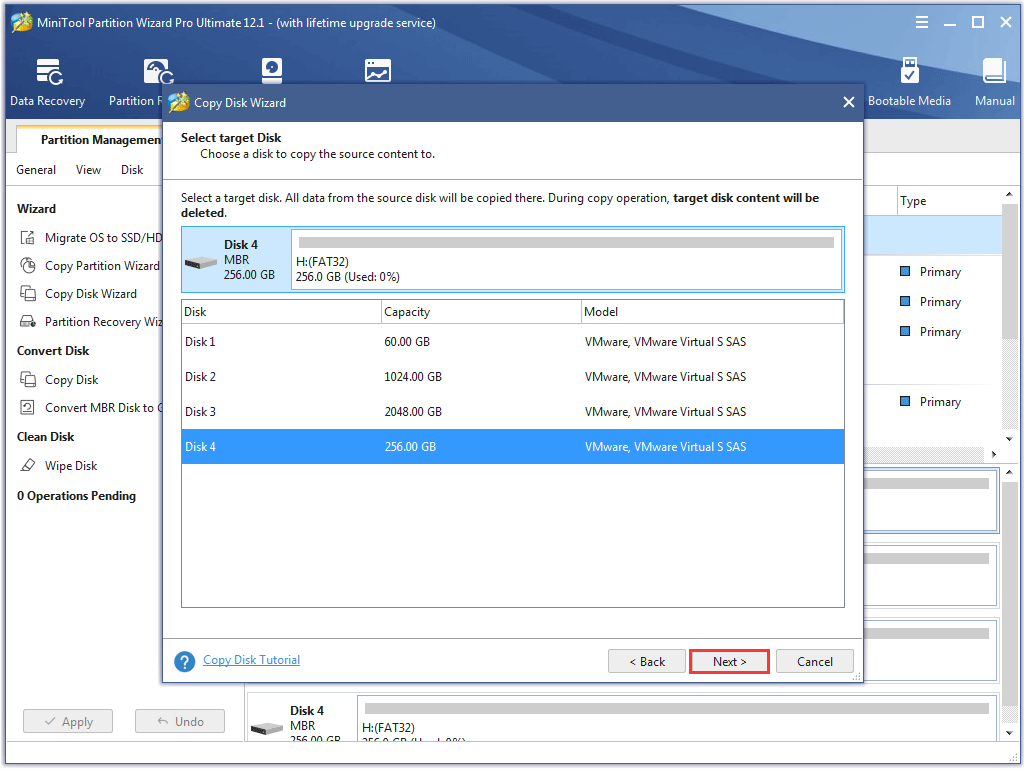Open the Data Recovery tool icon

tap(49, 72)
